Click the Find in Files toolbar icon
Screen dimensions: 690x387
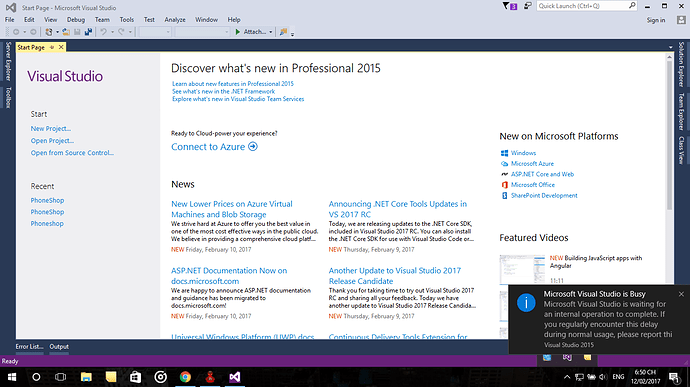click(x=283, y=32)
